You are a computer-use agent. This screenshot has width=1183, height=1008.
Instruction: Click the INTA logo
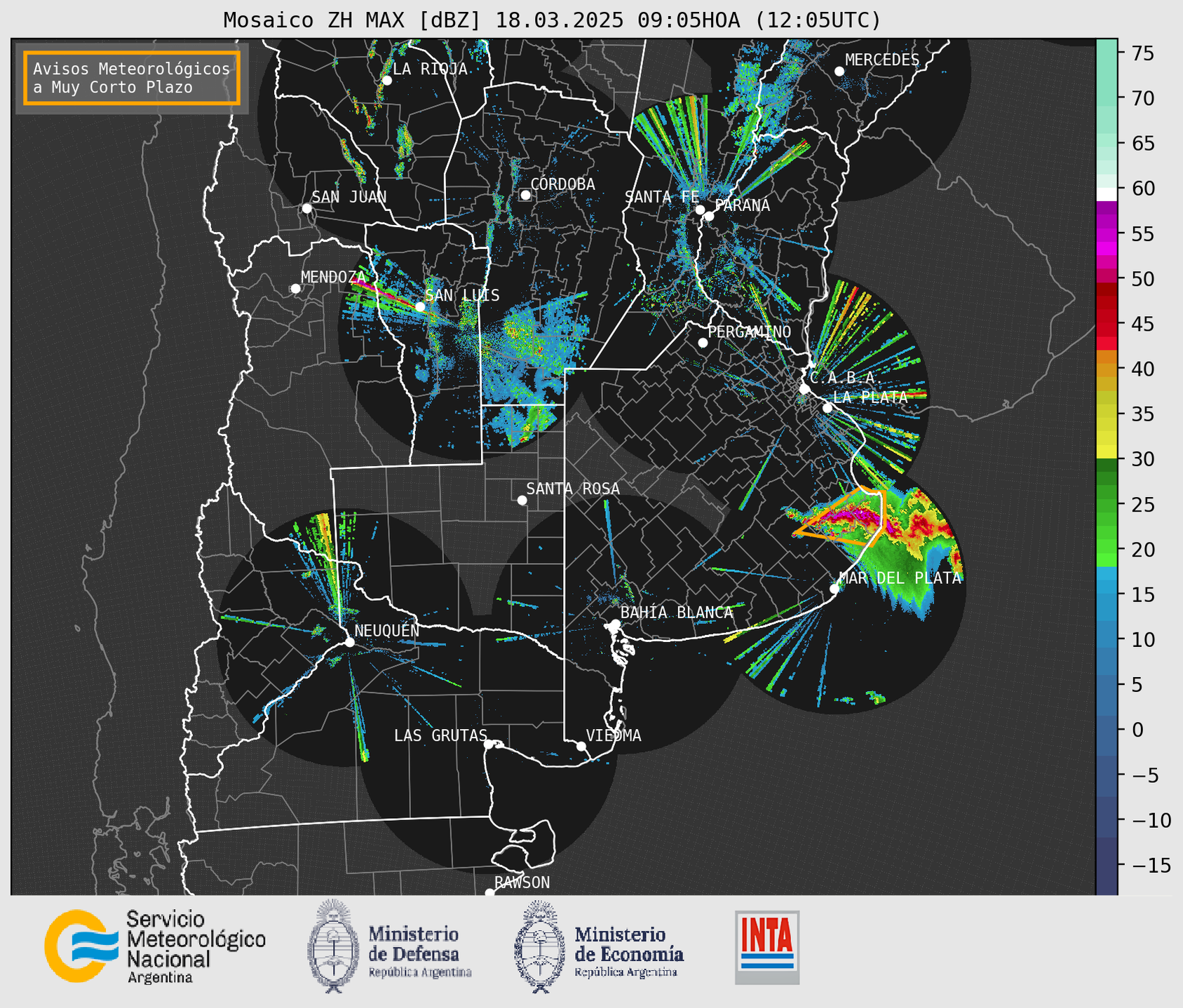pyautogui.click(x=767, y=947)
